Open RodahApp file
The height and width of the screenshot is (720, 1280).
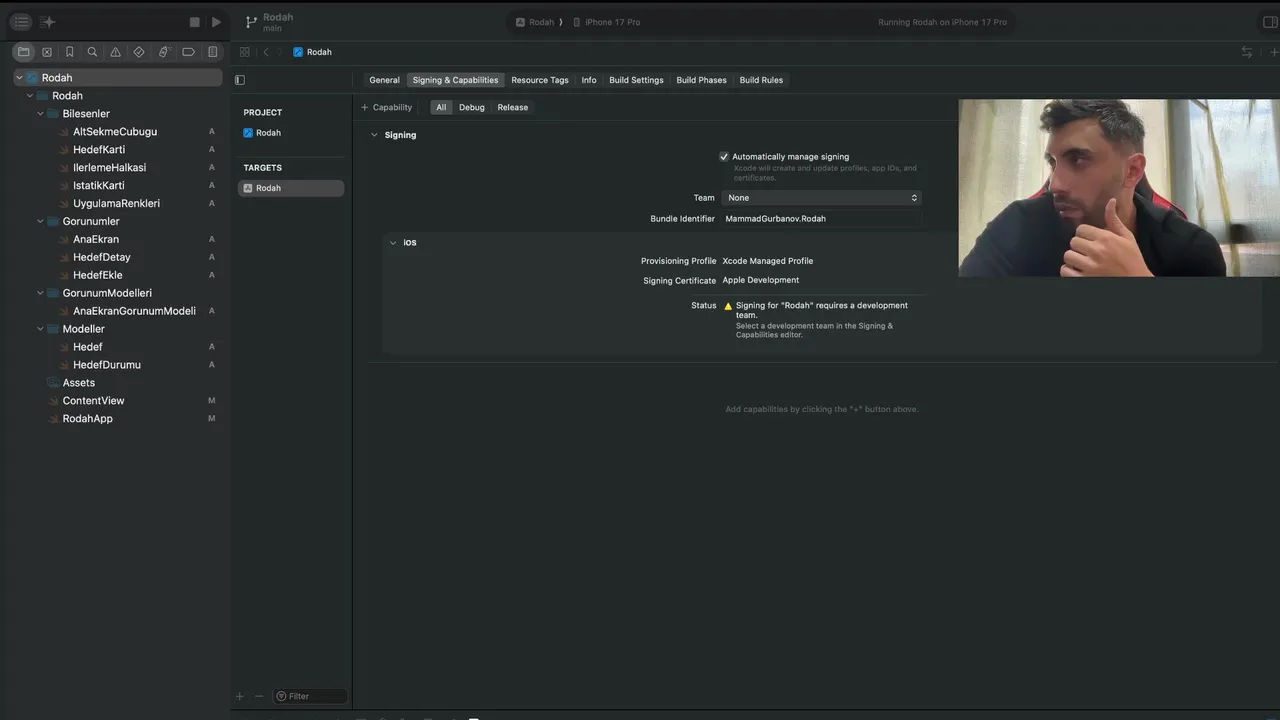(x=88, y=419)
